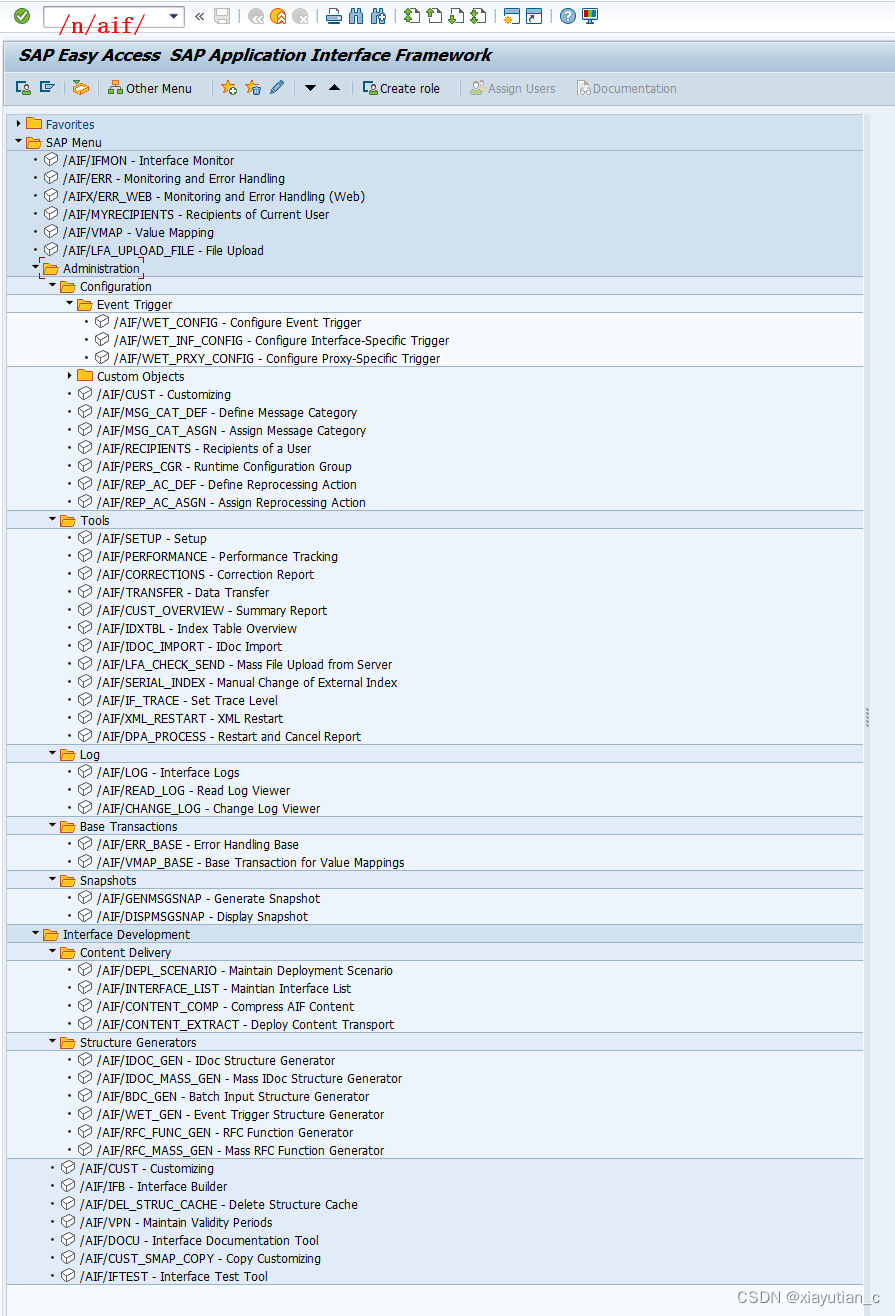Click the Save icon in the standard toolbar
The width and height of the screenshot is (895, 1316).
pyautogui.click(x=220, y=16)
